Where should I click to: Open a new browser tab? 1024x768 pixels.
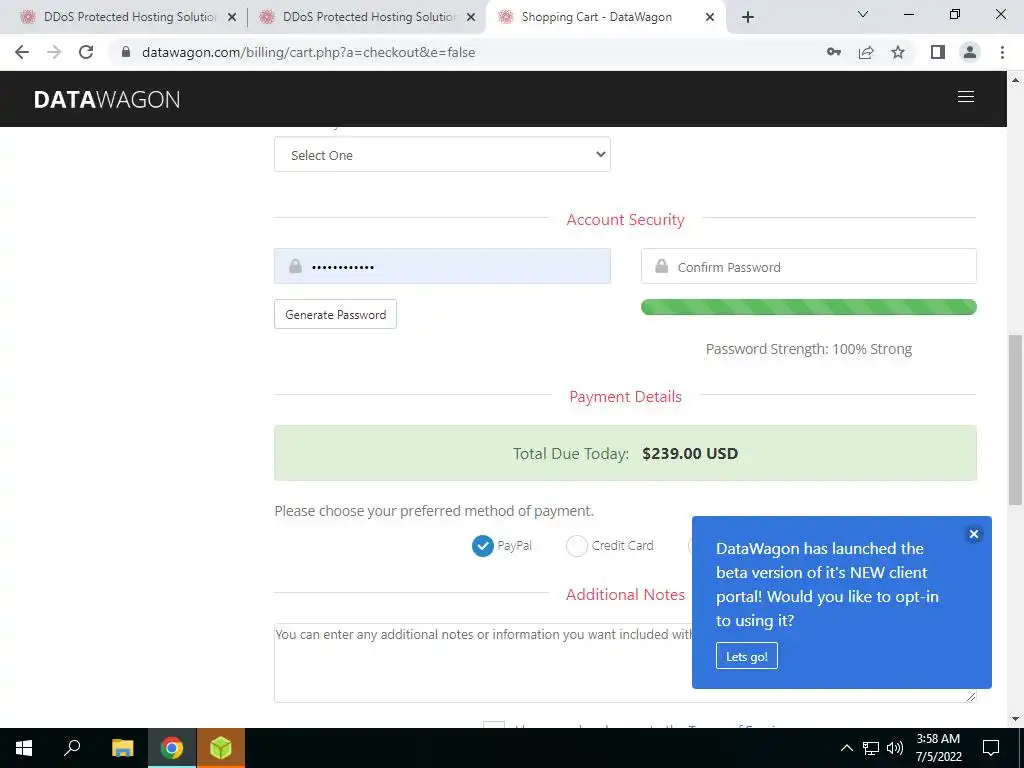tap(748, 17)
